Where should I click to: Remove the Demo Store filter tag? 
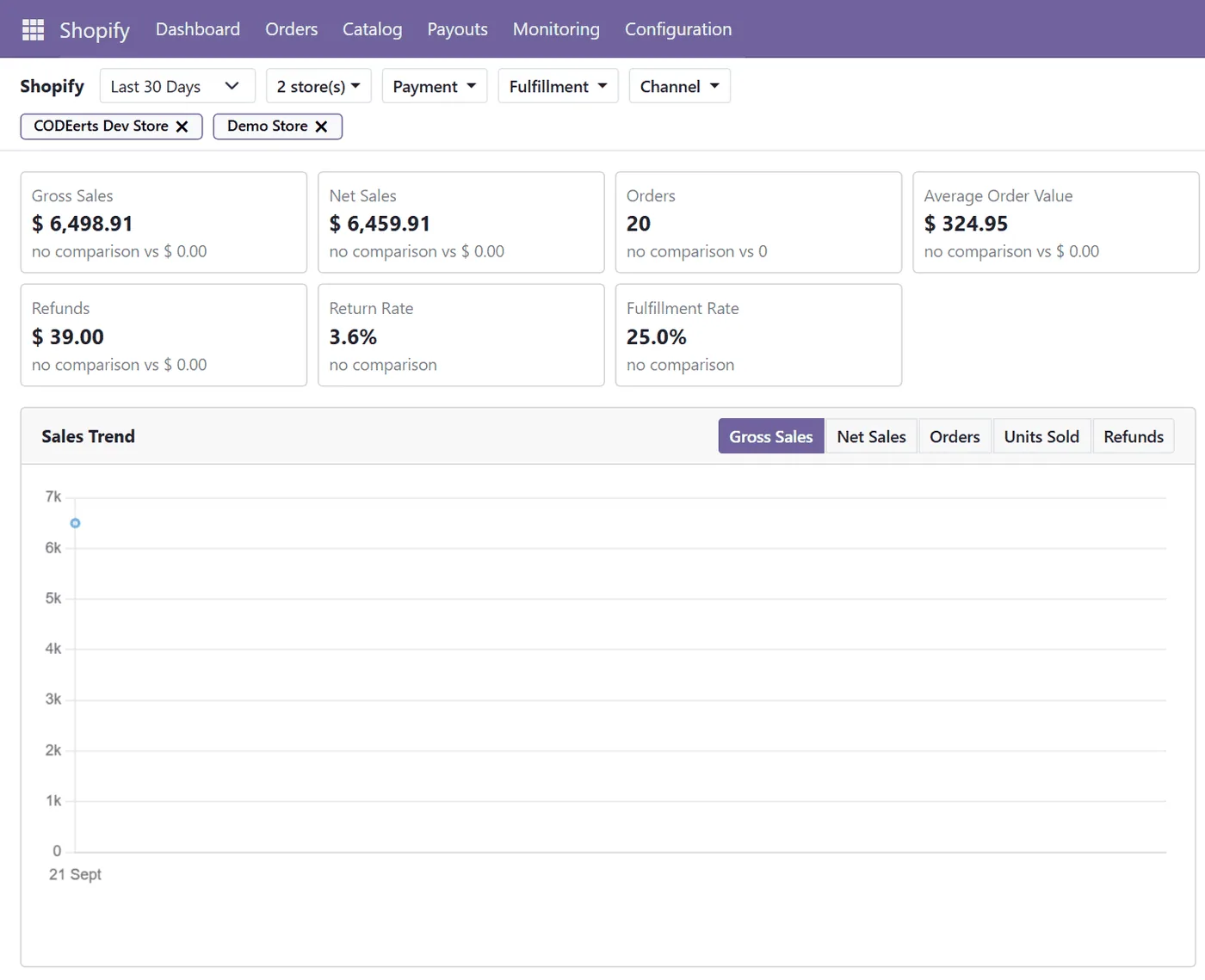(x=321, y=126)
